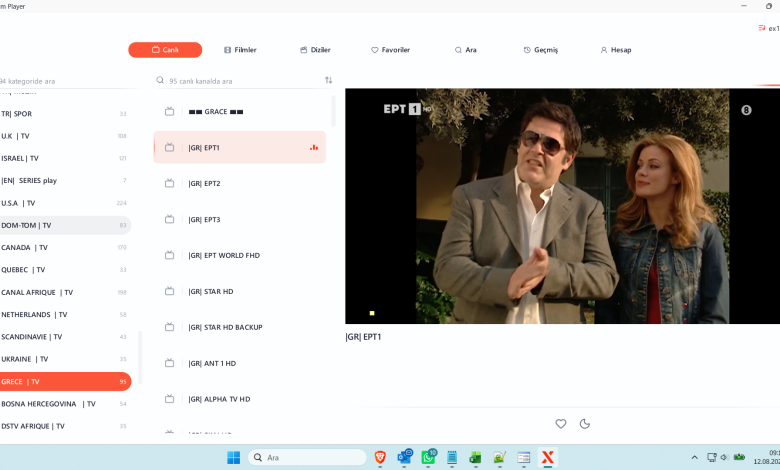Play the |GR| EPT1 channel

click(239, 147)
